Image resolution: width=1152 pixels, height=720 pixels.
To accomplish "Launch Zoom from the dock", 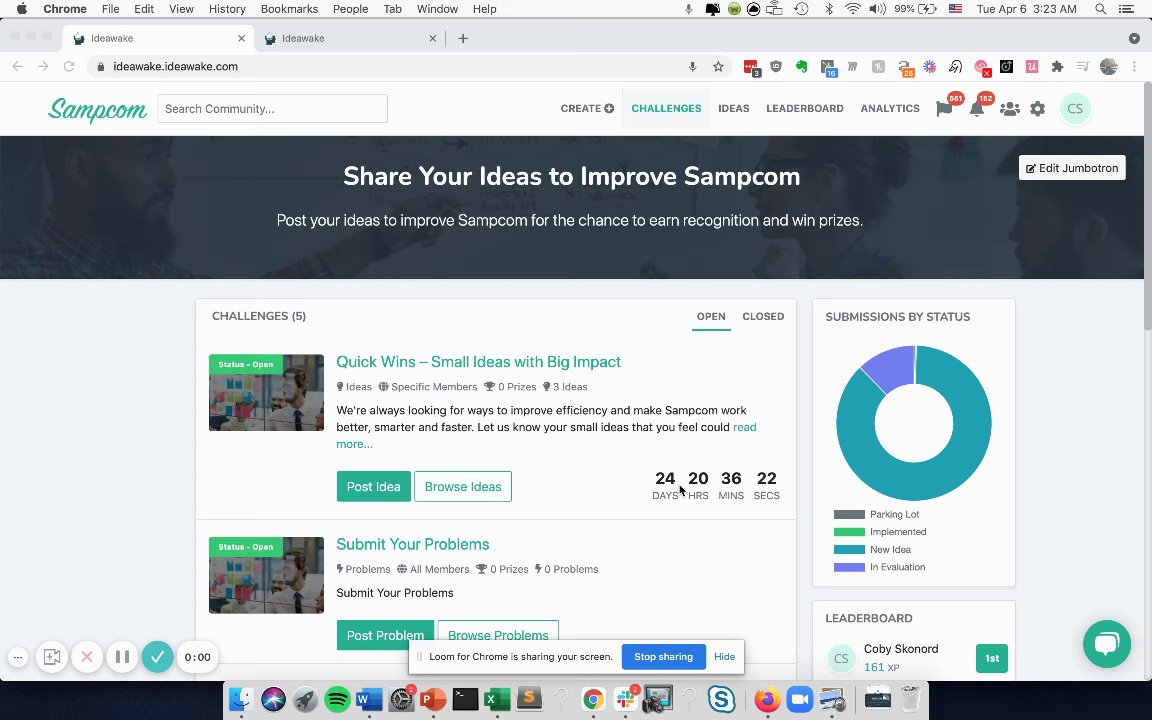I will point(799,699).
